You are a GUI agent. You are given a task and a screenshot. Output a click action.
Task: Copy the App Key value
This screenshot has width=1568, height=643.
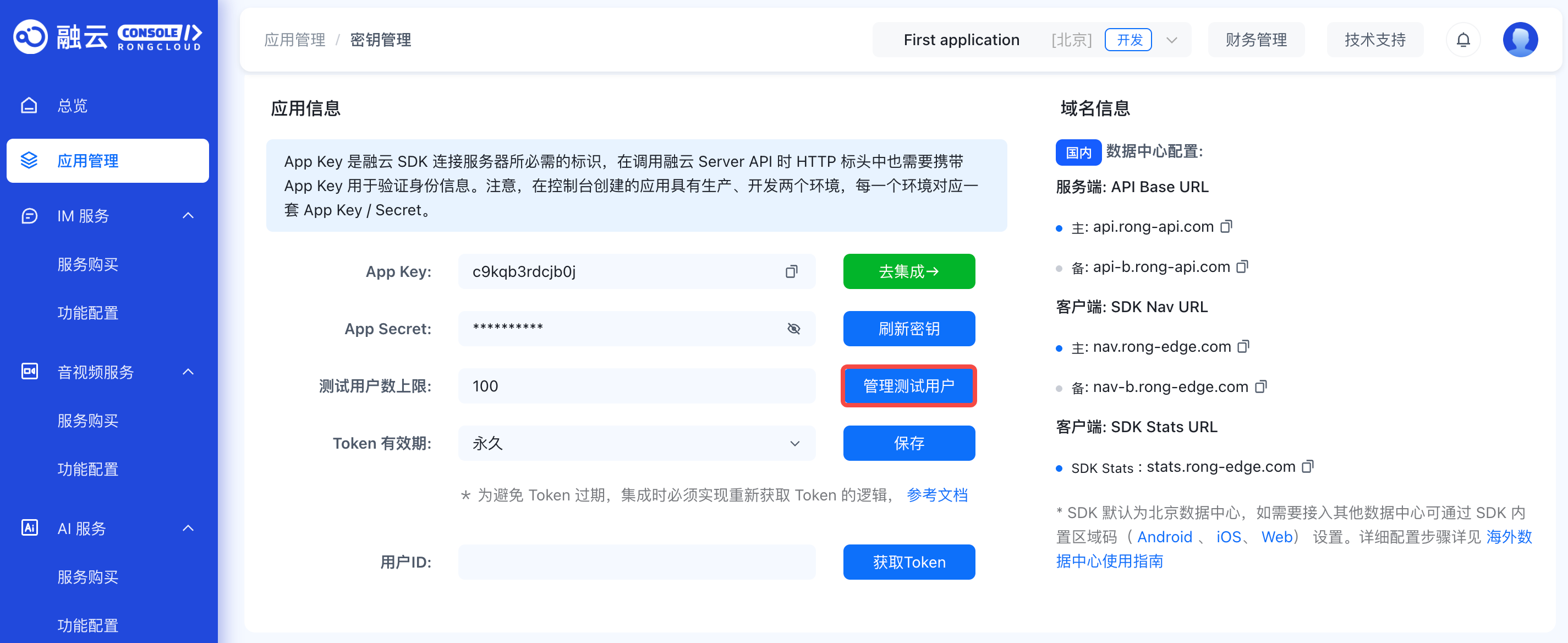[x=791, y=271]
